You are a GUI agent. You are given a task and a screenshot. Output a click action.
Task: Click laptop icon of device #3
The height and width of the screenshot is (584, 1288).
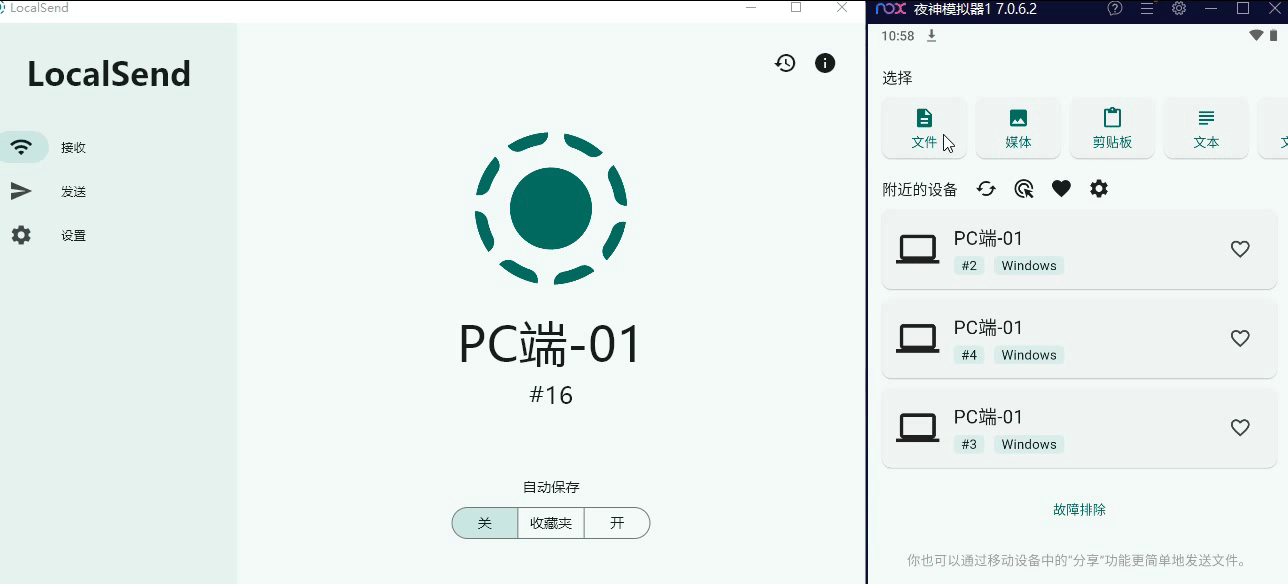[917, 428]
